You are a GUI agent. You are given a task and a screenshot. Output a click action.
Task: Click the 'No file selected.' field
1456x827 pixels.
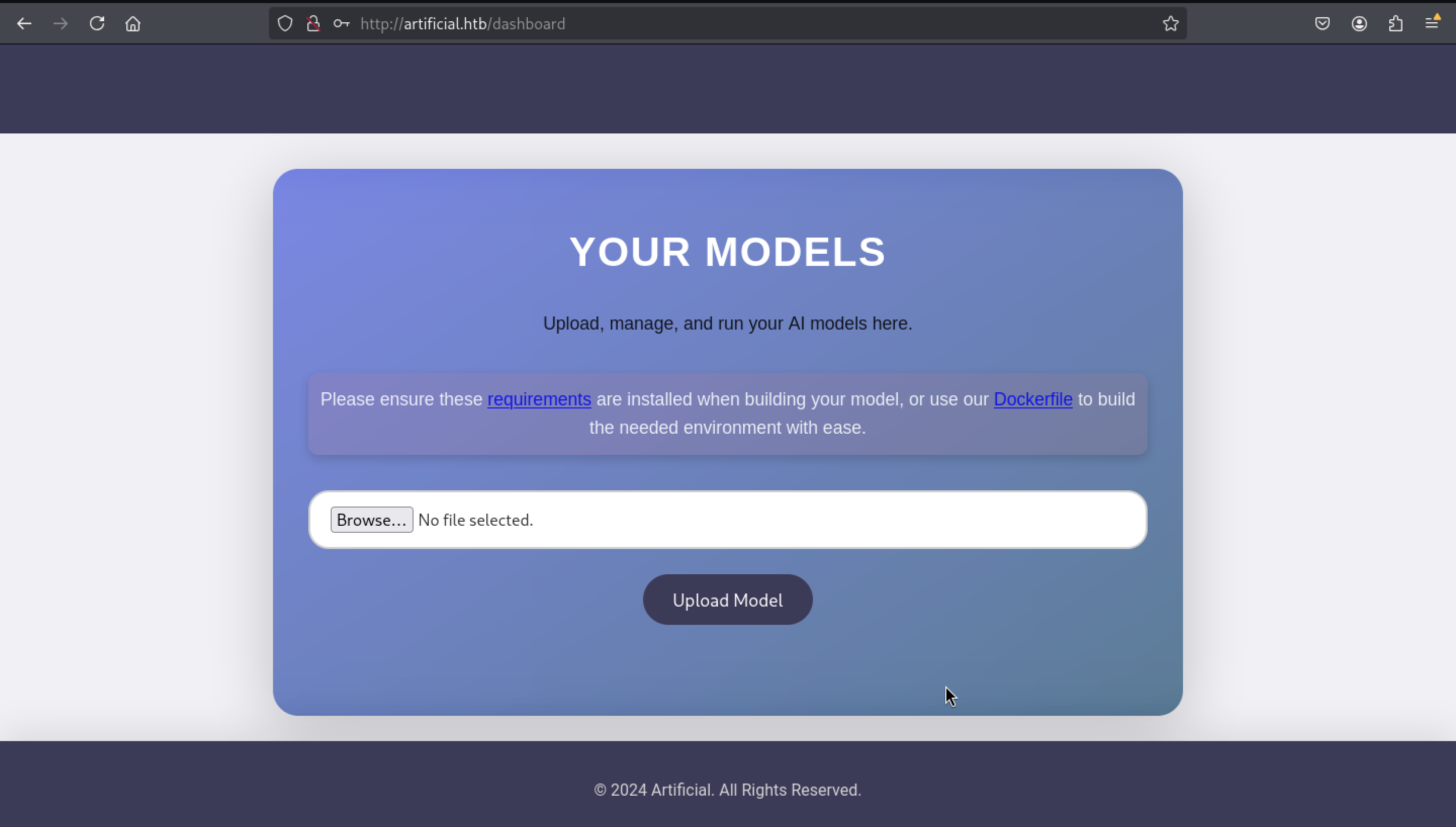(x=475, y=520)
